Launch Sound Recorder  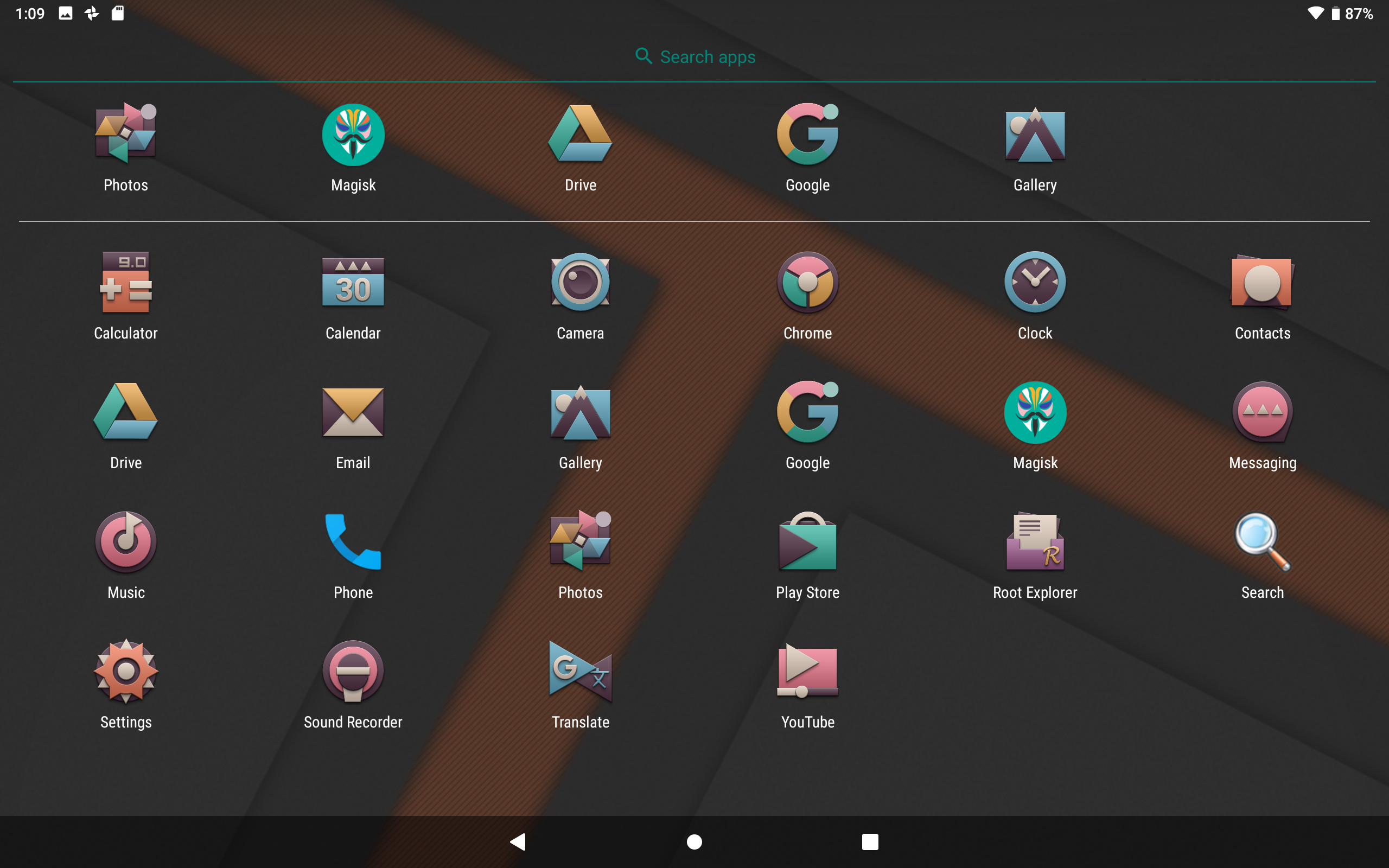click(x=353, y=671)
